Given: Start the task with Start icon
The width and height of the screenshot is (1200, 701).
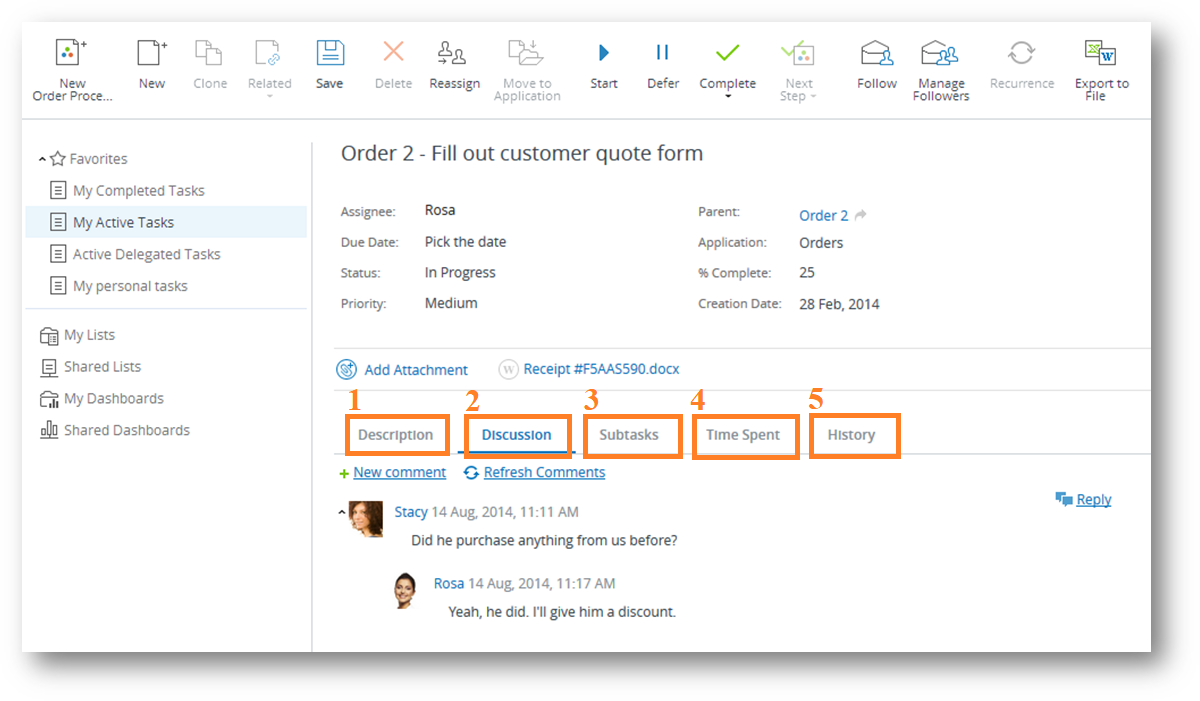Looking at the screenshot, I should 603,54.
